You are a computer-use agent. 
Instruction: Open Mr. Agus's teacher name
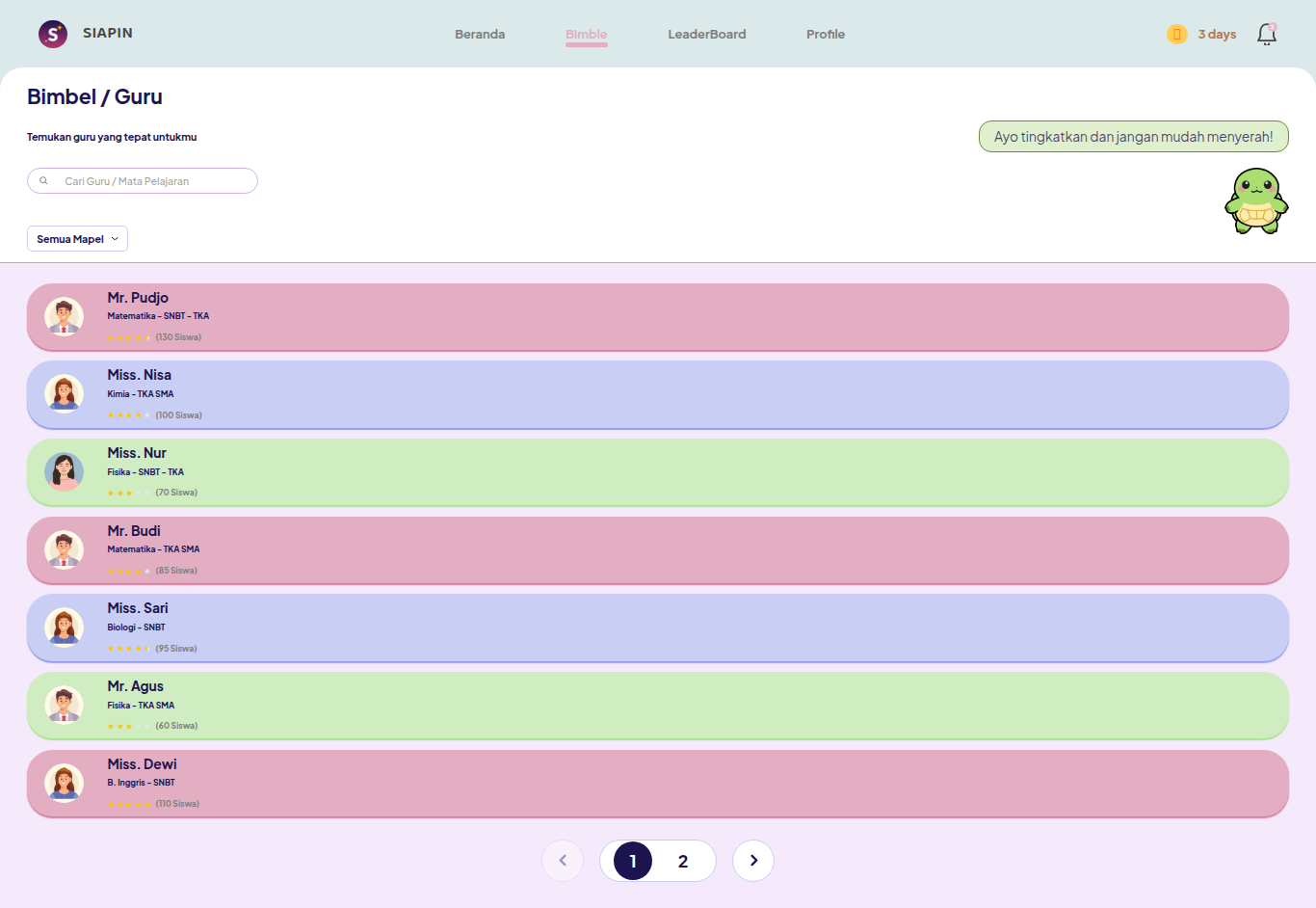tap(136, 686)
